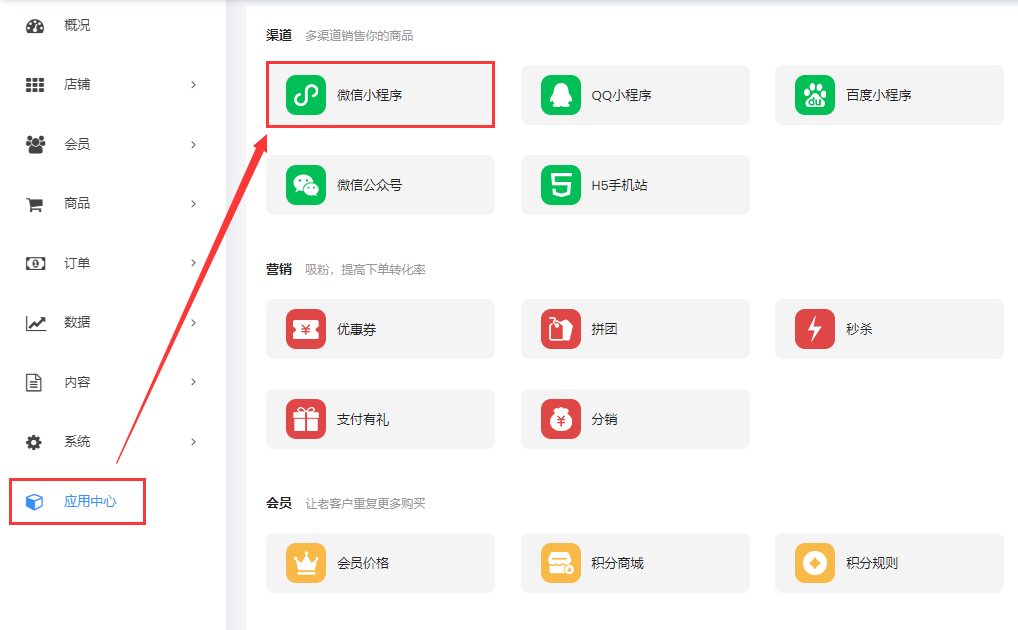The width and height of the screenshot is (1018, 630).
Task: Select 系统 in the sidebar
Action: [77, 442]
